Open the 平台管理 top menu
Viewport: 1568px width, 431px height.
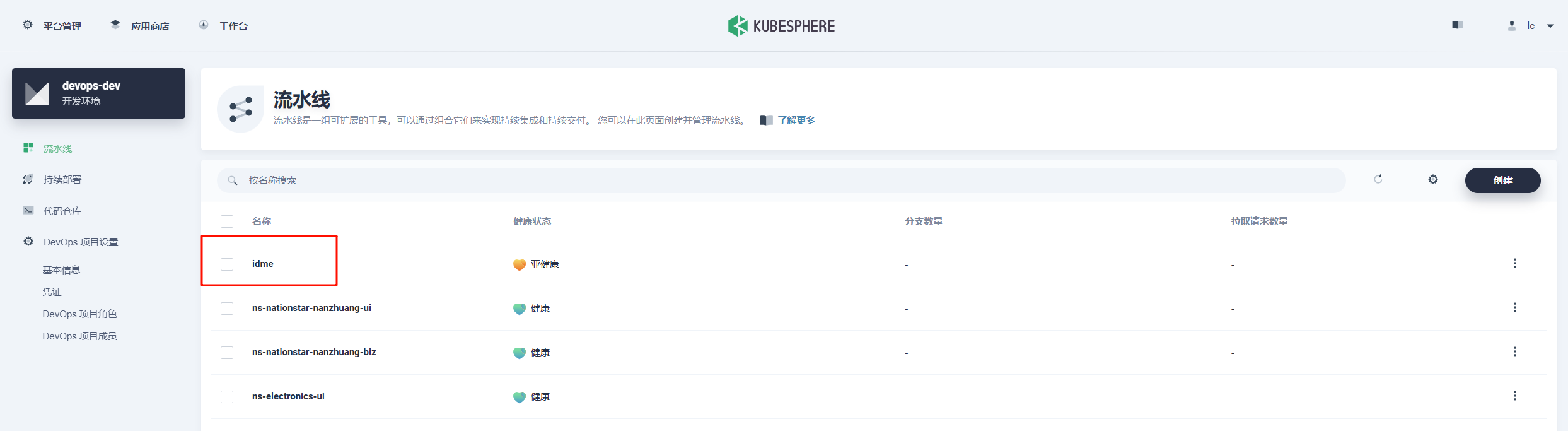53,26
